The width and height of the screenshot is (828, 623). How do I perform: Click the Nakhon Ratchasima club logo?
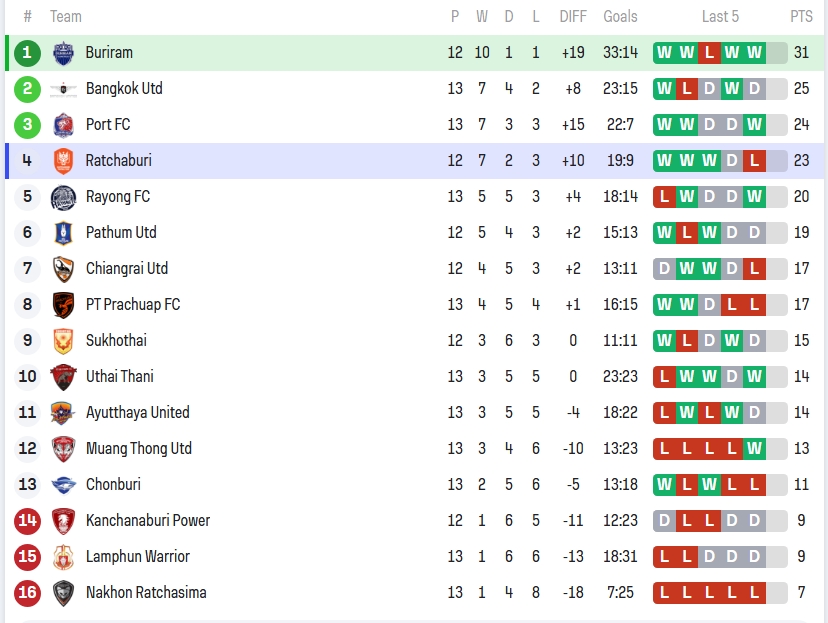tap(63, 593)
